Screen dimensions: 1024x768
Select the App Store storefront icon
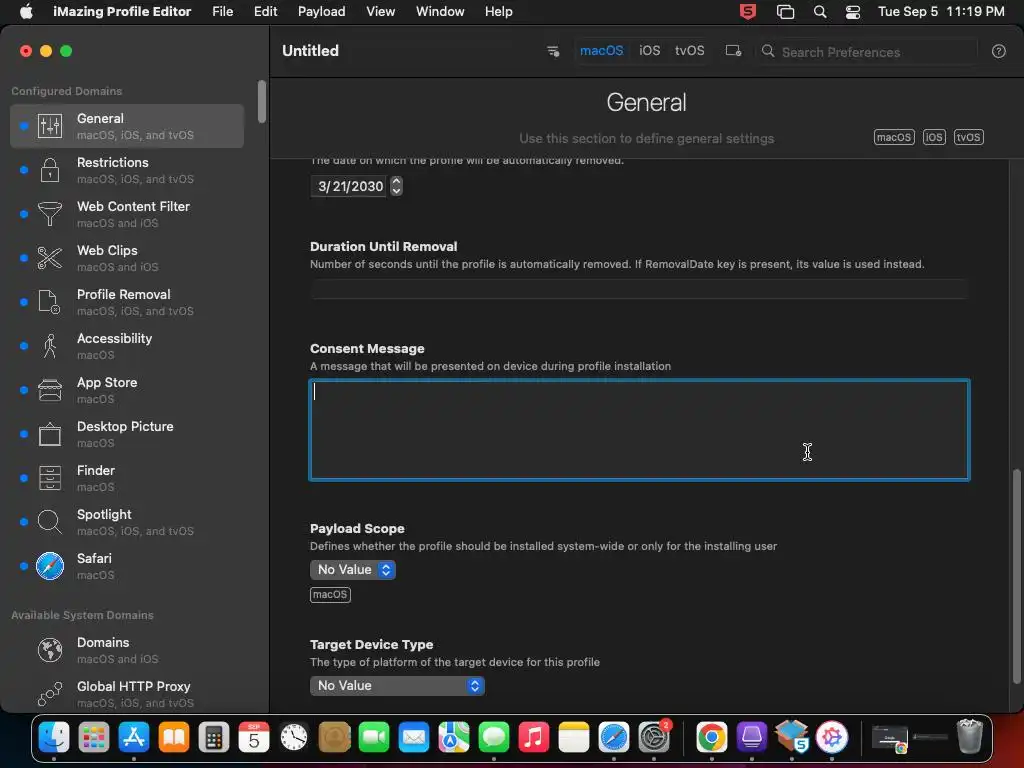click(x=50, y=390)
